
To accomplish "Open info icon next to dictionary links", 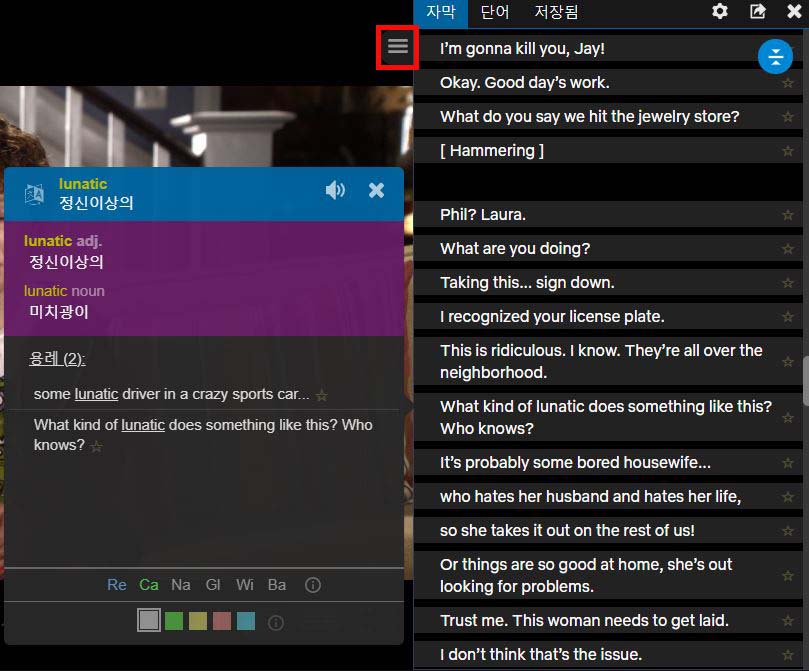I will [313, 585].
